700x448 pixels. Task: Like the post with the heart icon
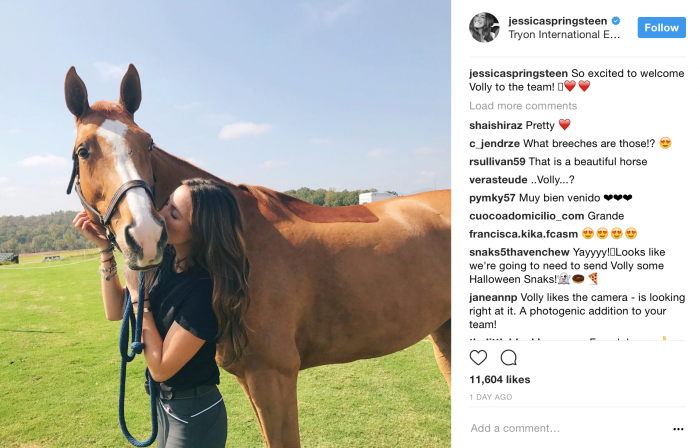tap(478, 357)
